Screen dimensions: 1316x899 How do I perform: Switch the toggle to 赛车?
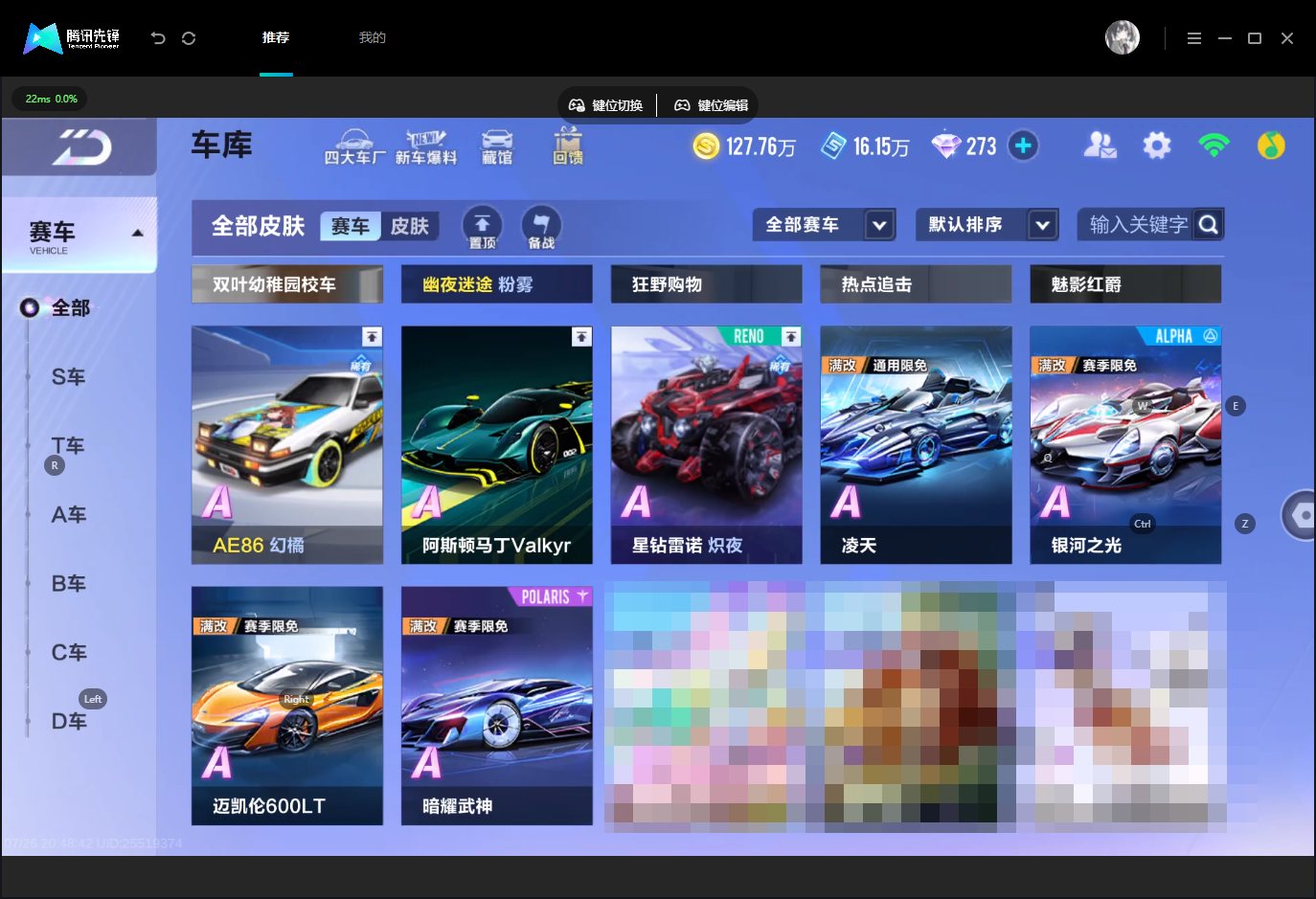click(351, 226)
